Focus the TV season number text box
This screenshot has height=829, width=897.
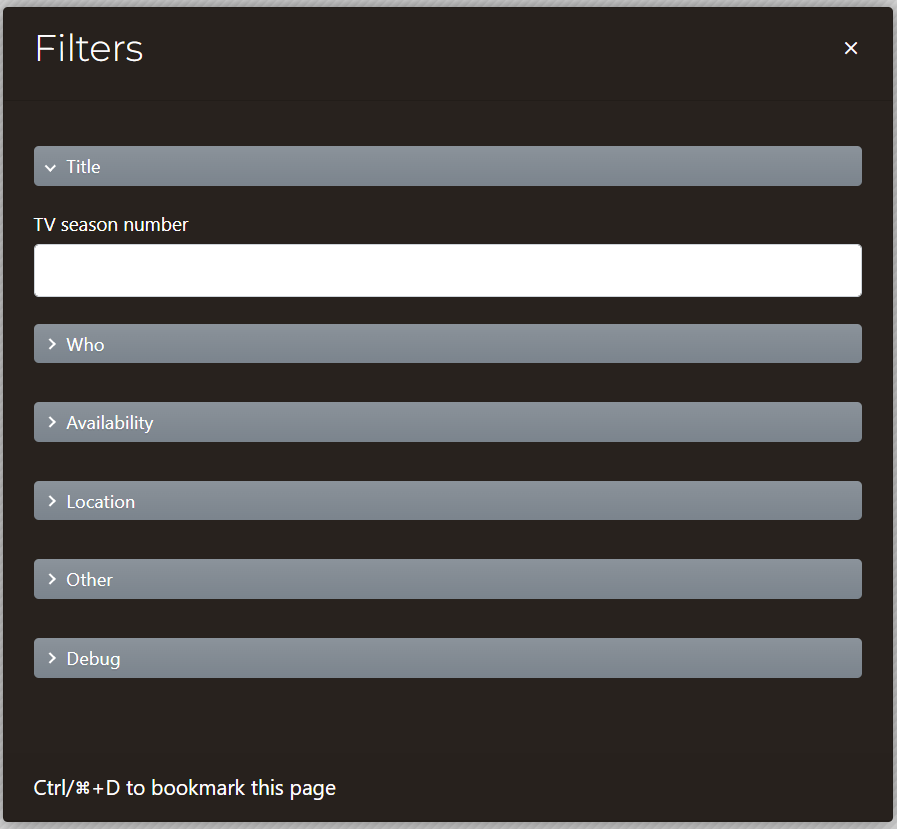(x=447, y=271)
